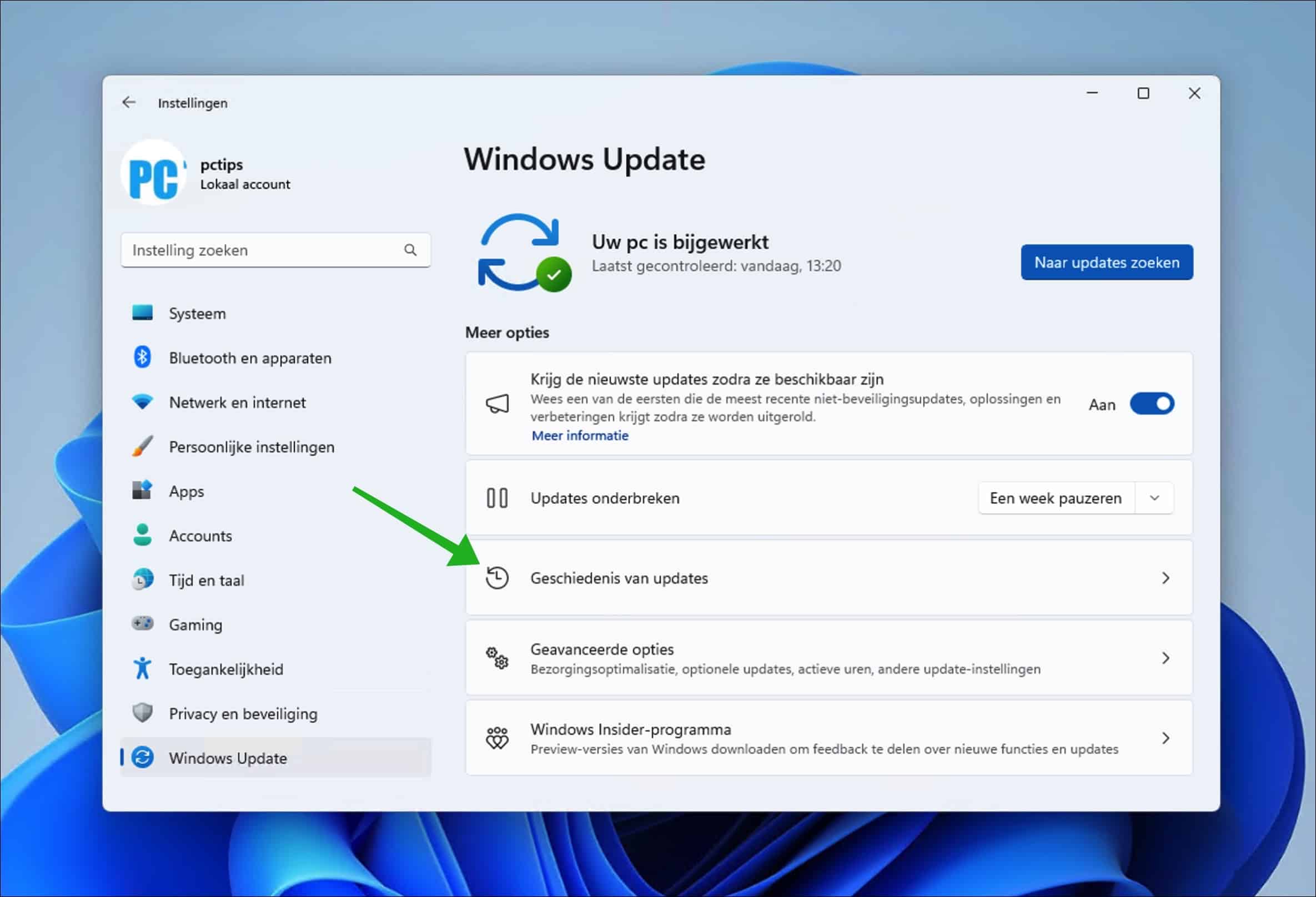Maximize the Instellingen window

(1143, 93)
